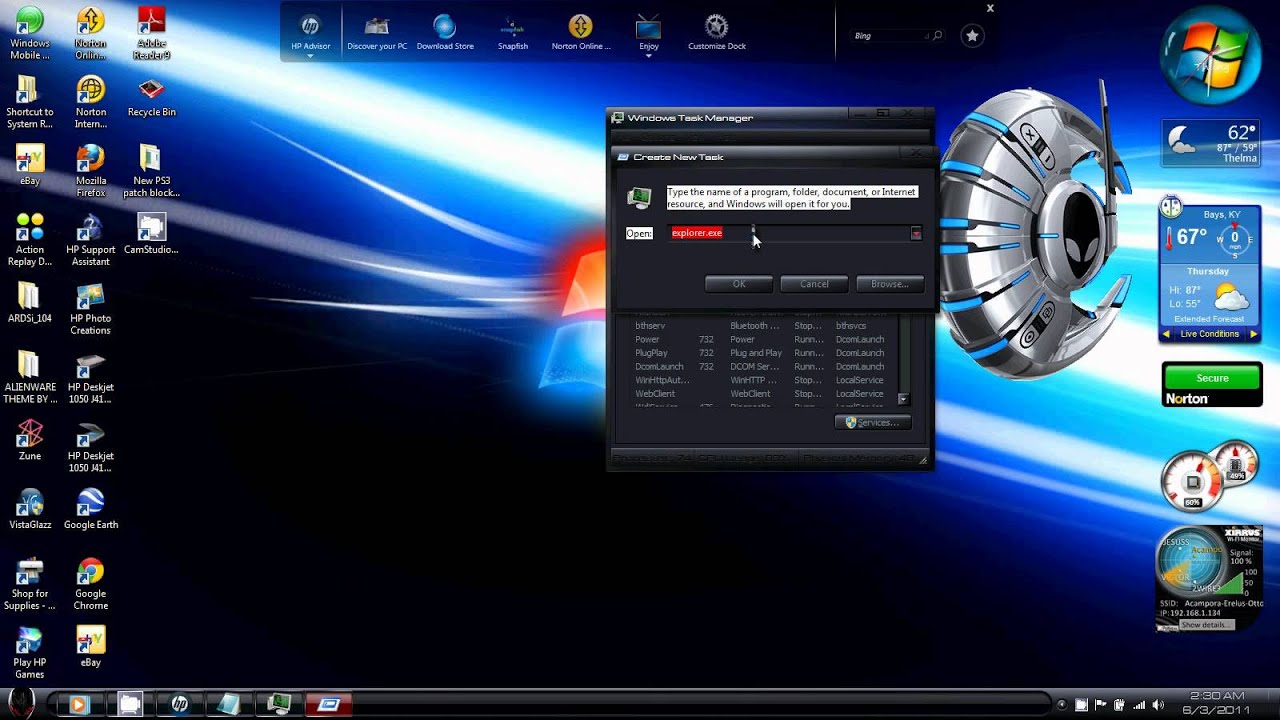Open the Shortcut to System R... folder
Viewport: 1280px width, 720px height.
pos(30,103)
